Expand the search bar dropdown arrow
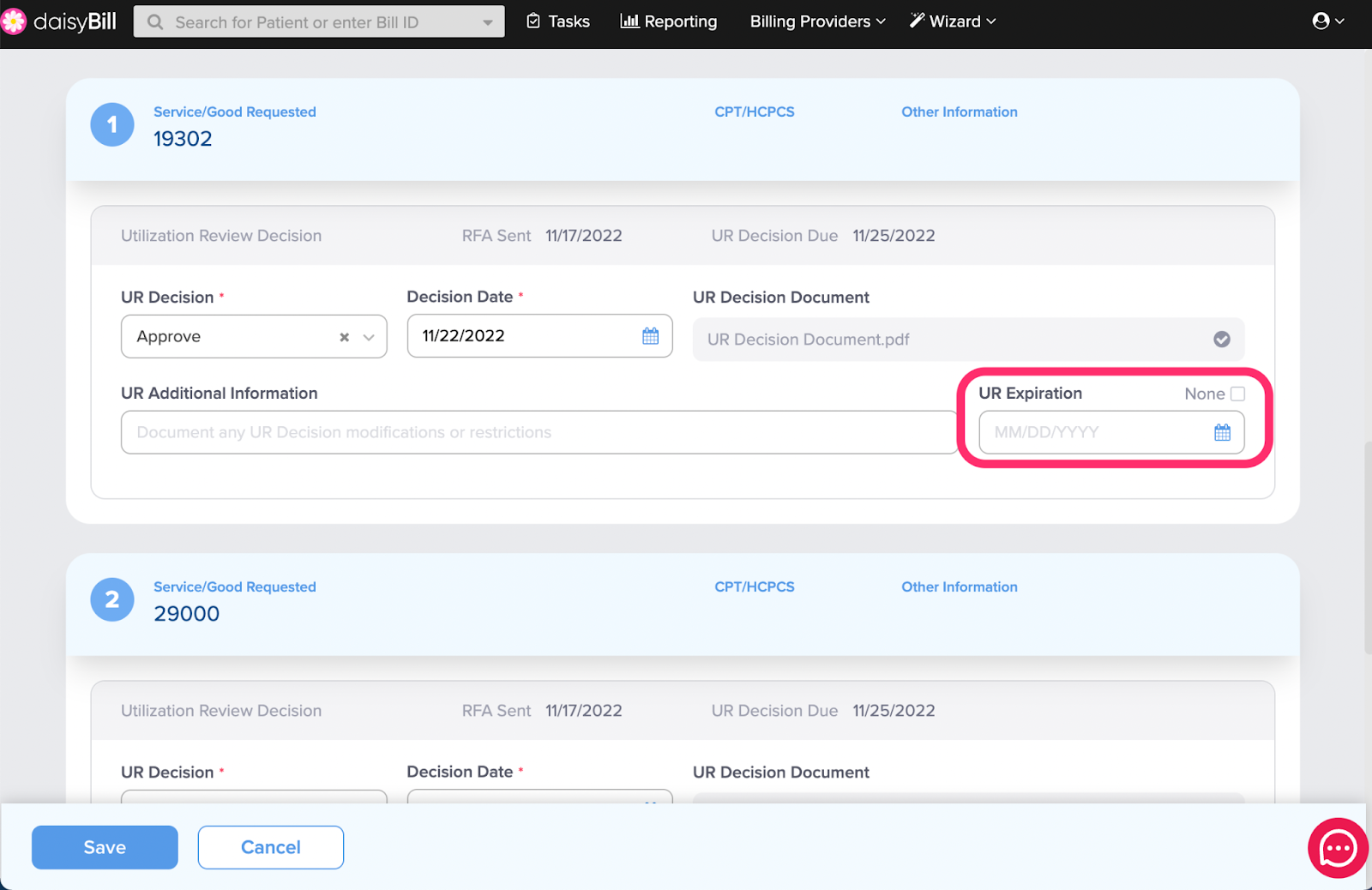 tap(487, 22)
